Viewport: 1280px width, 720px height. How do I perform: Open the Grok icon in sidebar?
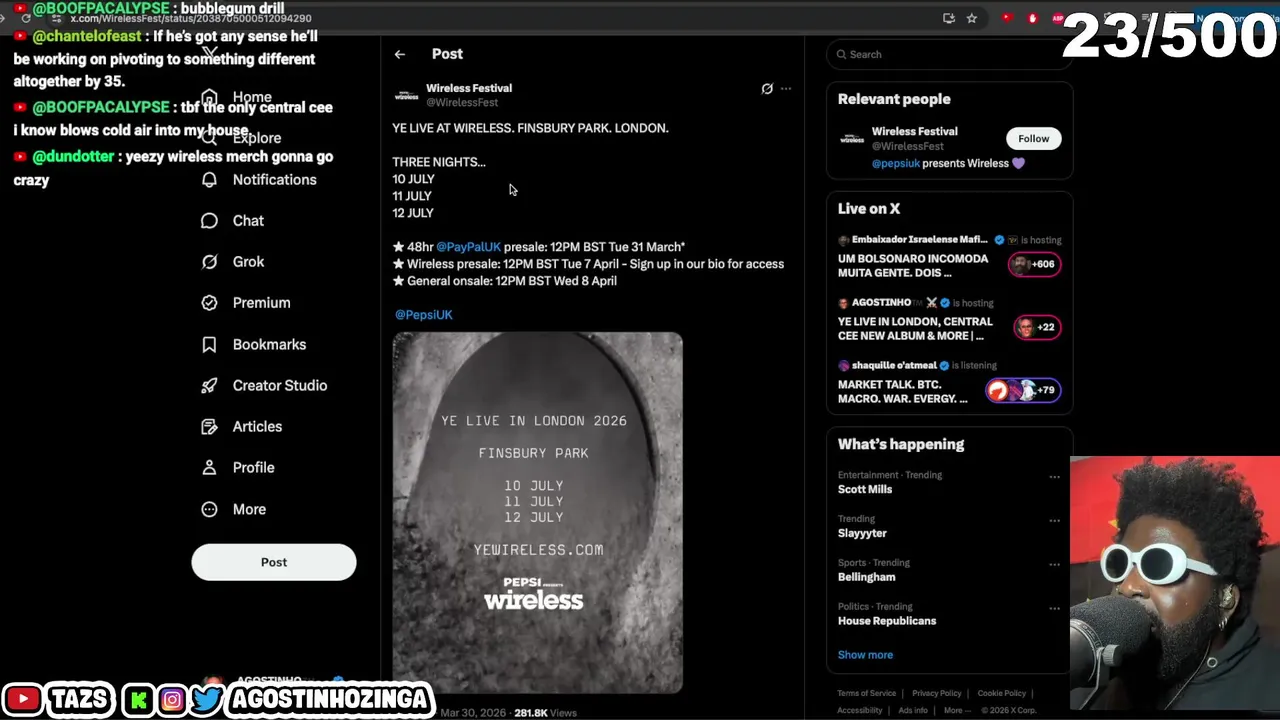(209, 262)
